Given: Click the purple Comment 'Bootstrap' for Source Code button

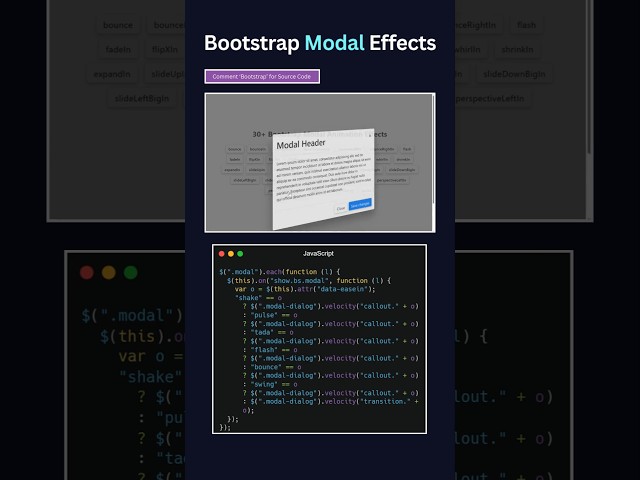Looking at the screenshot, I should (x=262, y=76).
